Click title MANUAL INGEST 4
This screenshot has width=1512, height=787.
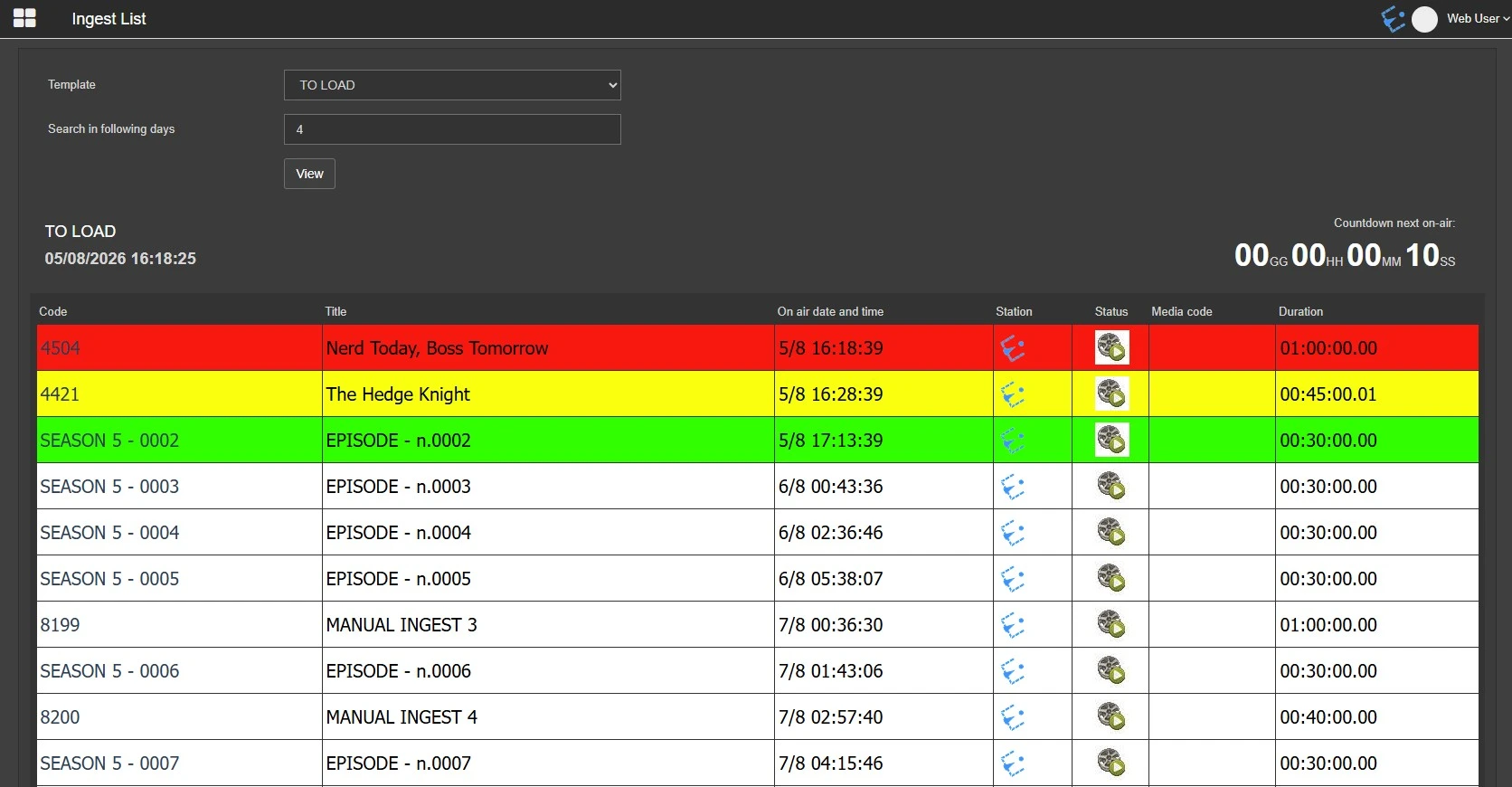402,717
